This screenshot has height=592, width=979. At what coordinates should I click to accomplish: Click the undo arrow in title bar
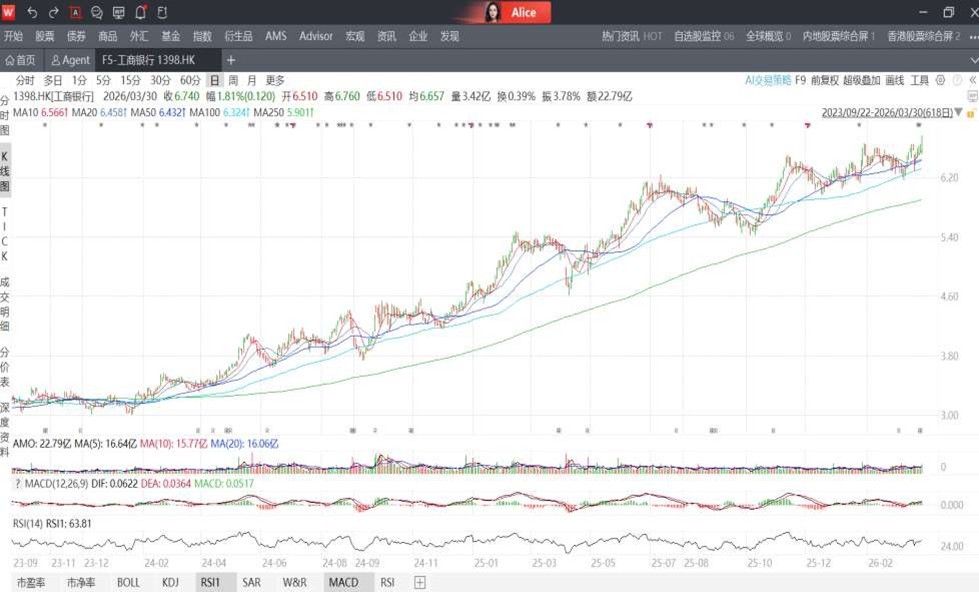pyautogui.click(x=32, y=12)
